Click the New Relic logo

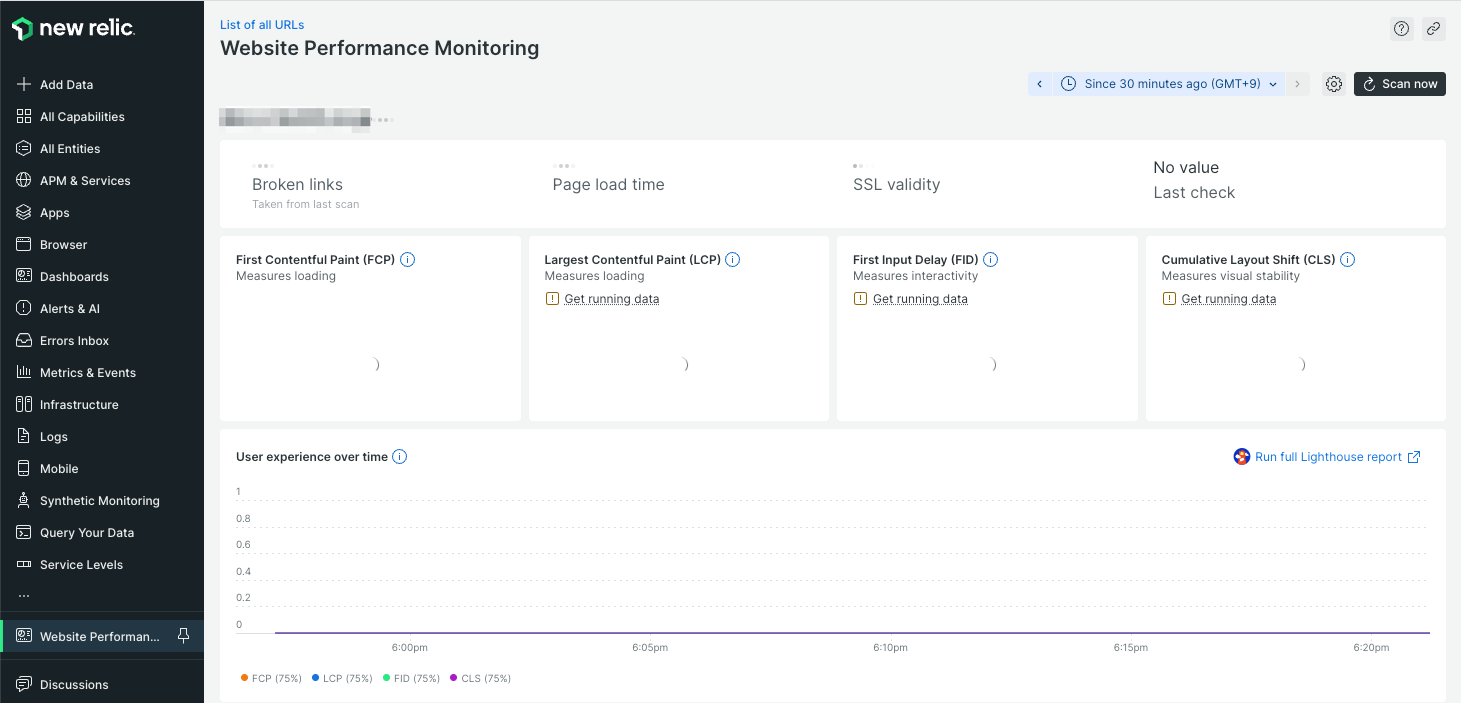click(x=73, y=29)
